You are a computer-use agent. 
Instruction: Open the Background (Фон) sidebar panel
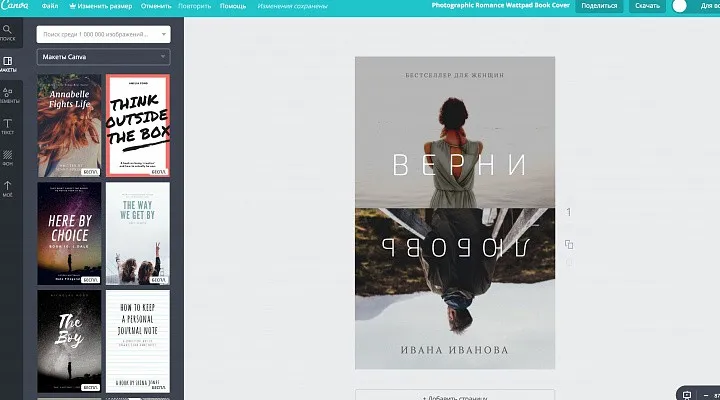[8, 157]
